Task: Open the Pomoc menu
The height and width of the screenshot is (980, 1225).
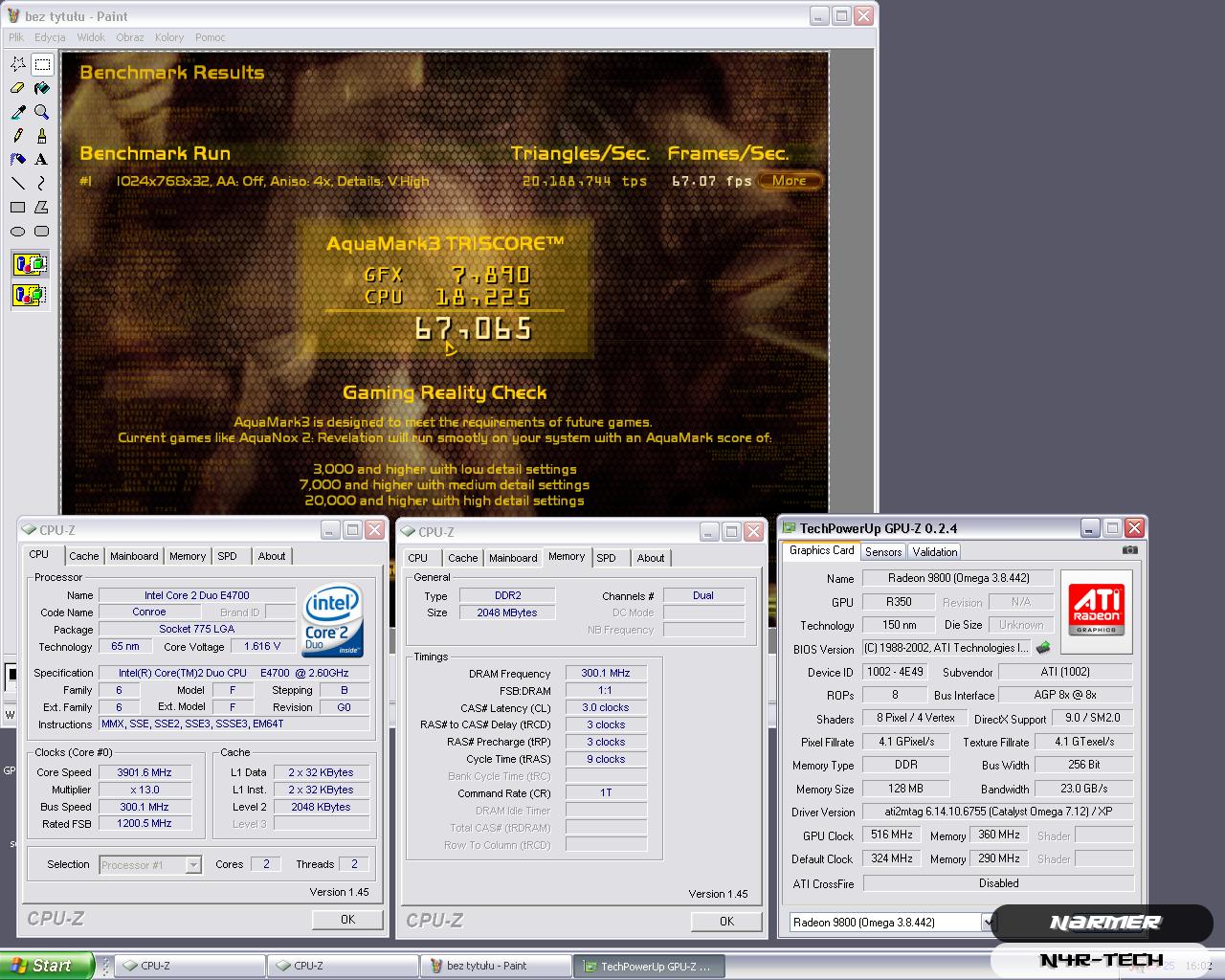Action: click(211, 37)
